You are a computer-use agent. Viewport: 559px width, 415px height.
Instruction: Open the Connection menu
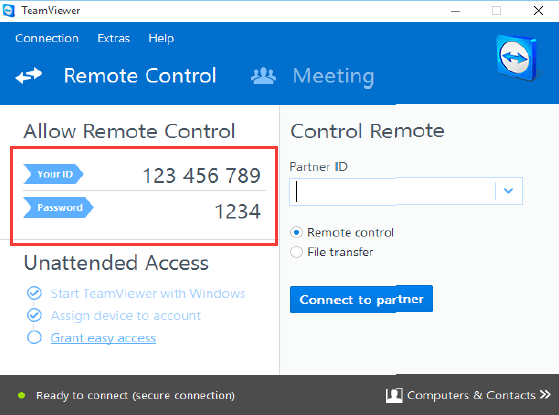click(x=47, y=38)
